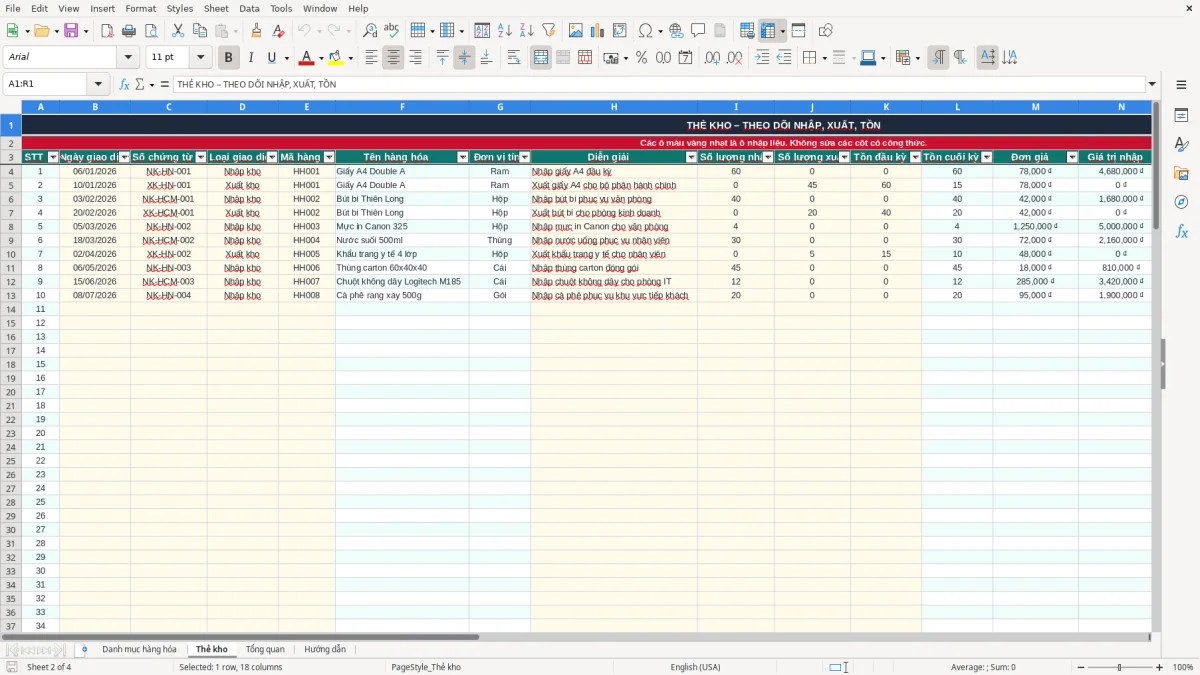Screen dimensions: 1200x675
Task: Toggle Italic formatting
Action: (x=250, y=58)
